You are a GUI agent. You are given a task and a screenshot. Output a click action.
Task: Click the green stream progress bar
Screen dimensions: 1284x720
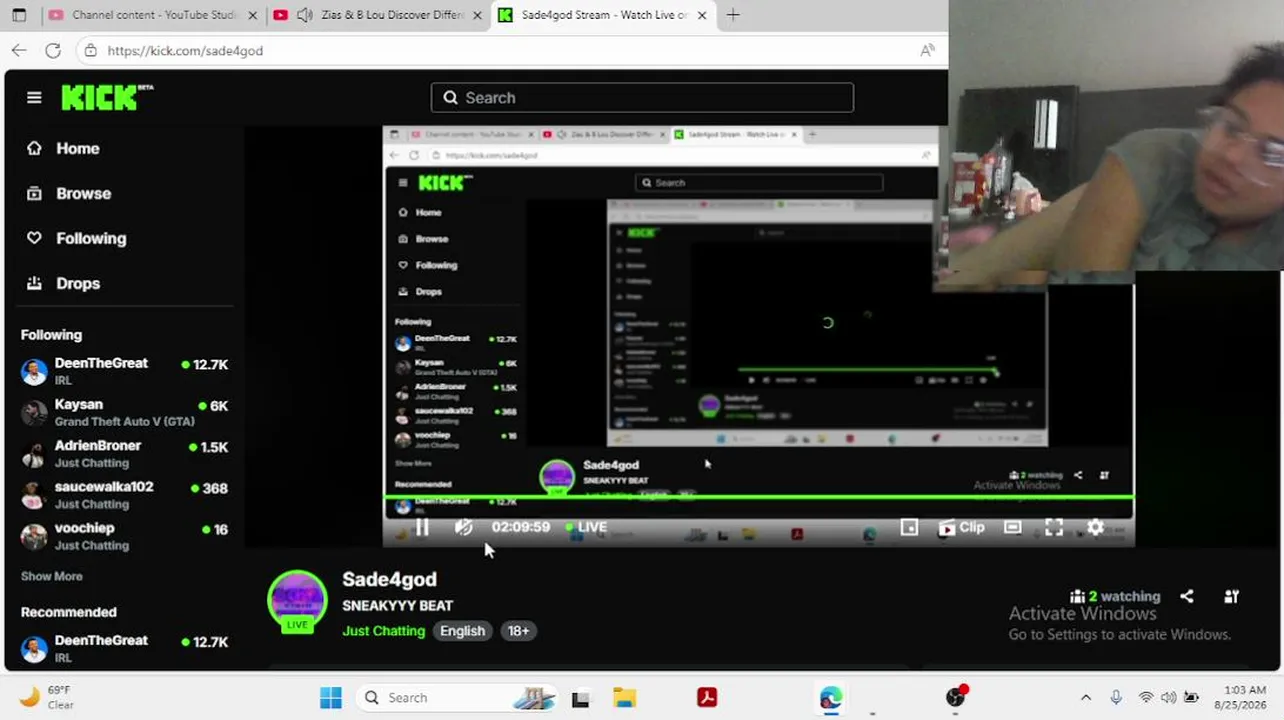pyautogui.click(x=758, y=497)
